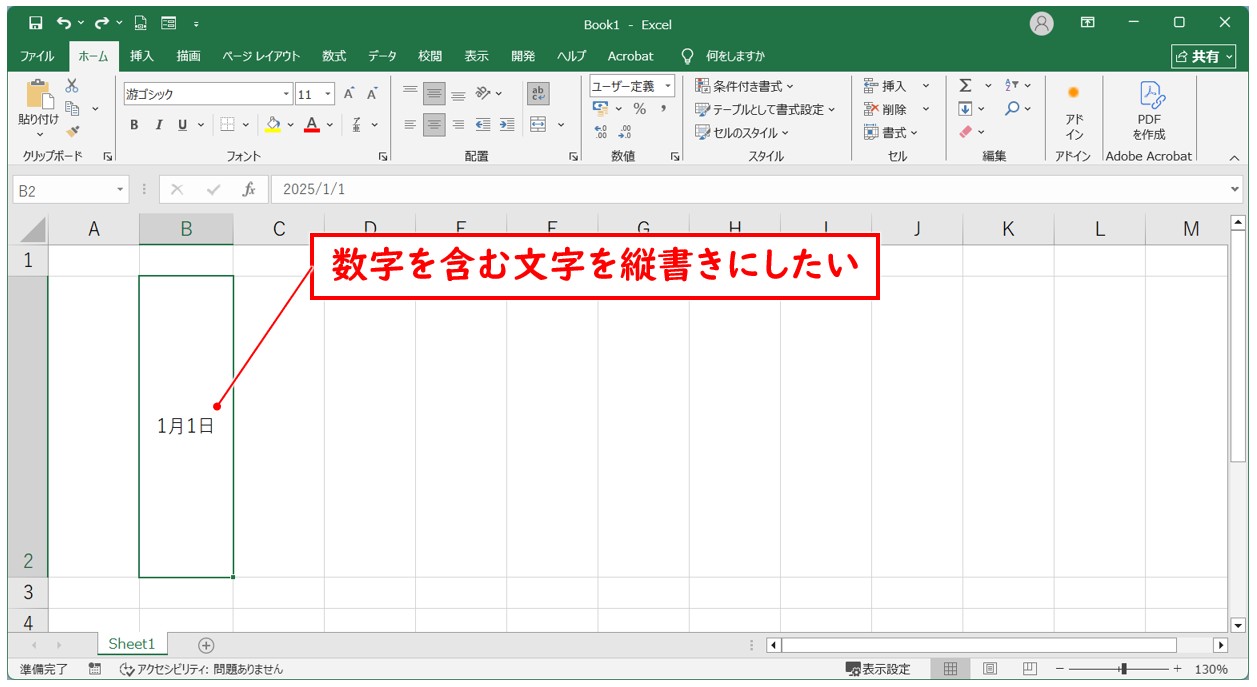Toggle Italic formatting
The width and height of the screenshot is (1257, 687).
(x=158, y=125)
